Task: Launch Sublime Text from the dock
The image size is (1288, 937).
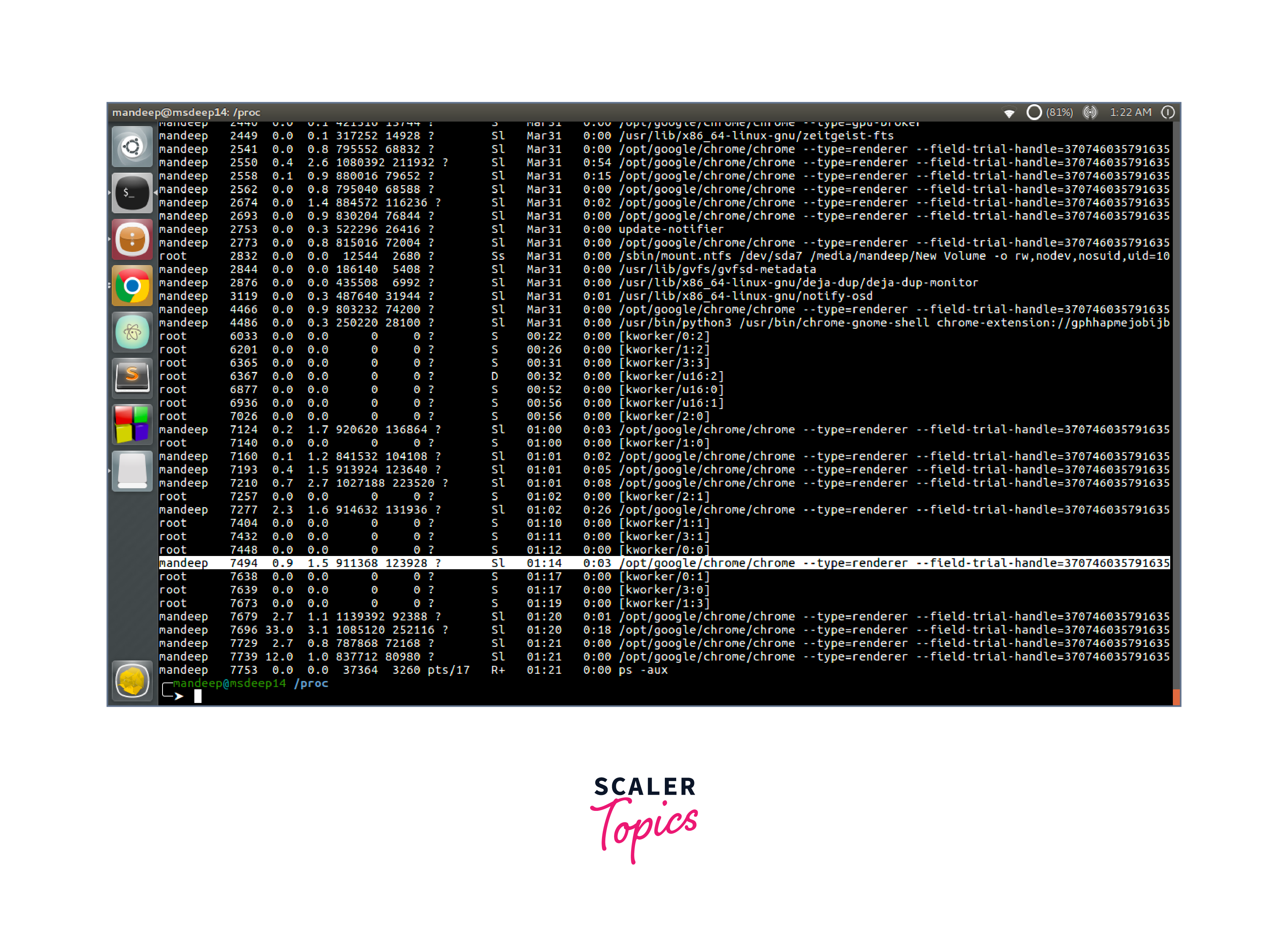Action: pyautogui.click(x=132, y=378)
